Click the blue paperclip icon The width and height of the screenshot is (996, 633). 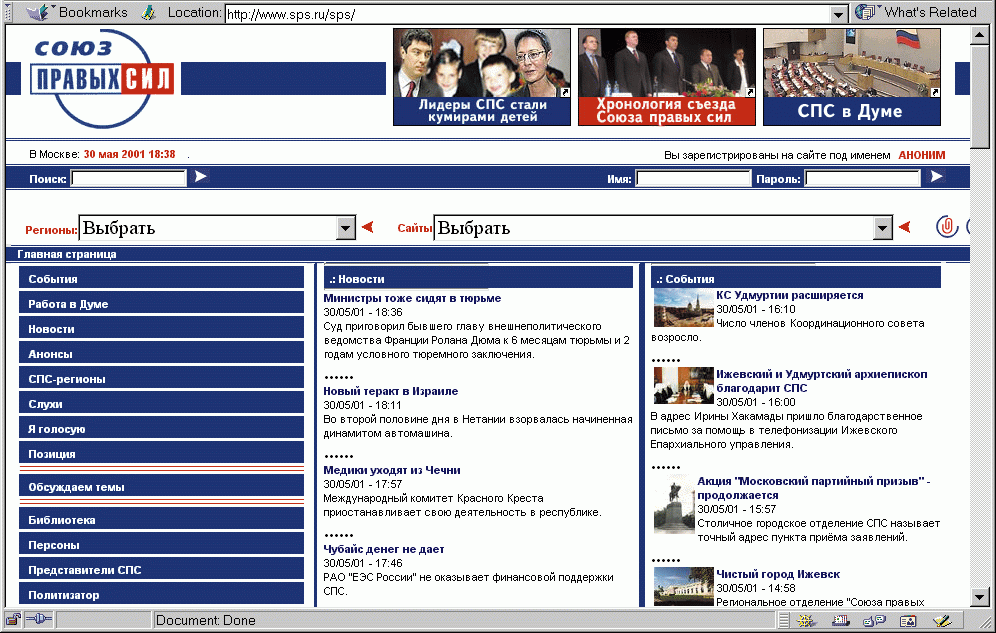tap(946, 227)
